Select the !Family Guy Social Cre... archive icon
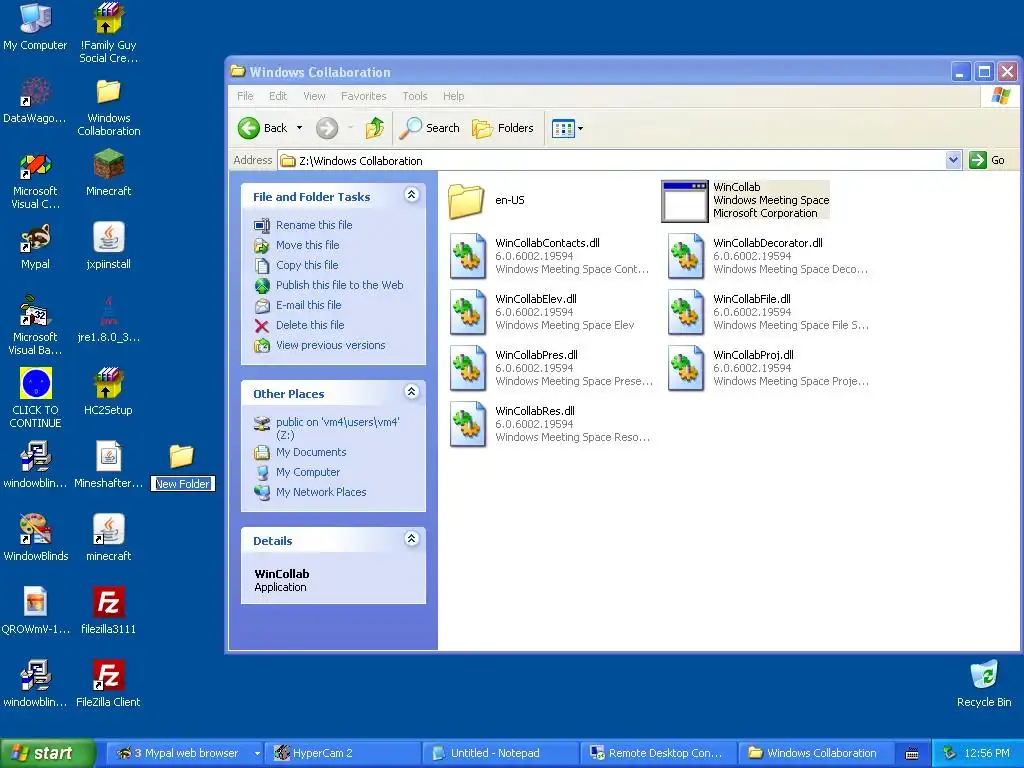1024x768 pixels. (x=108, y=18)
